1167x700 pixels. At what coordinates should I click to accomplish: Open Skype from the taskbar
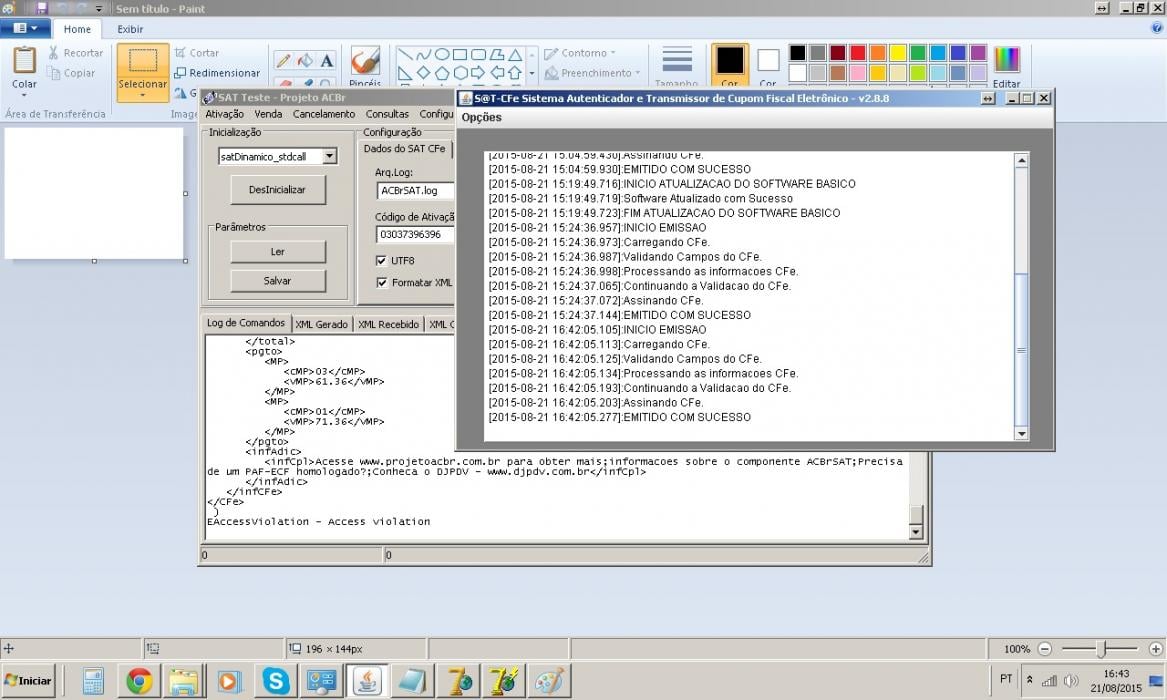click(275, 681)
